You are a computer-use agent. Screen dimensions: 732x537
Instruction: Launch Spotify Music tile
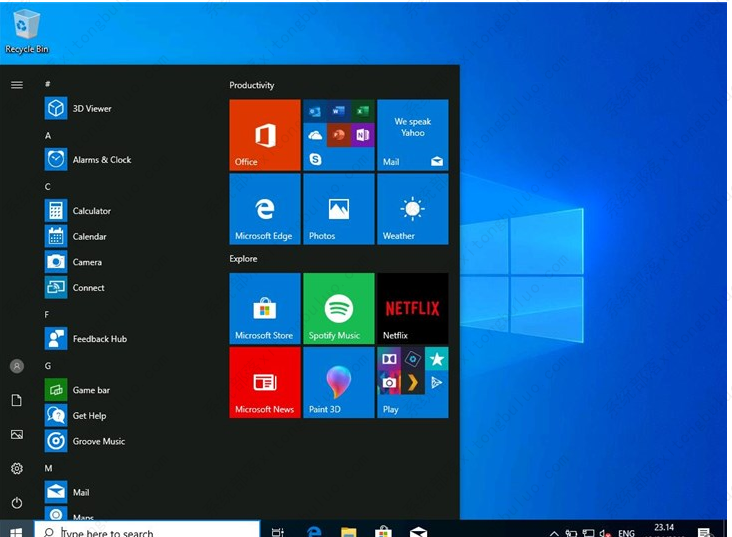point(338,308)
